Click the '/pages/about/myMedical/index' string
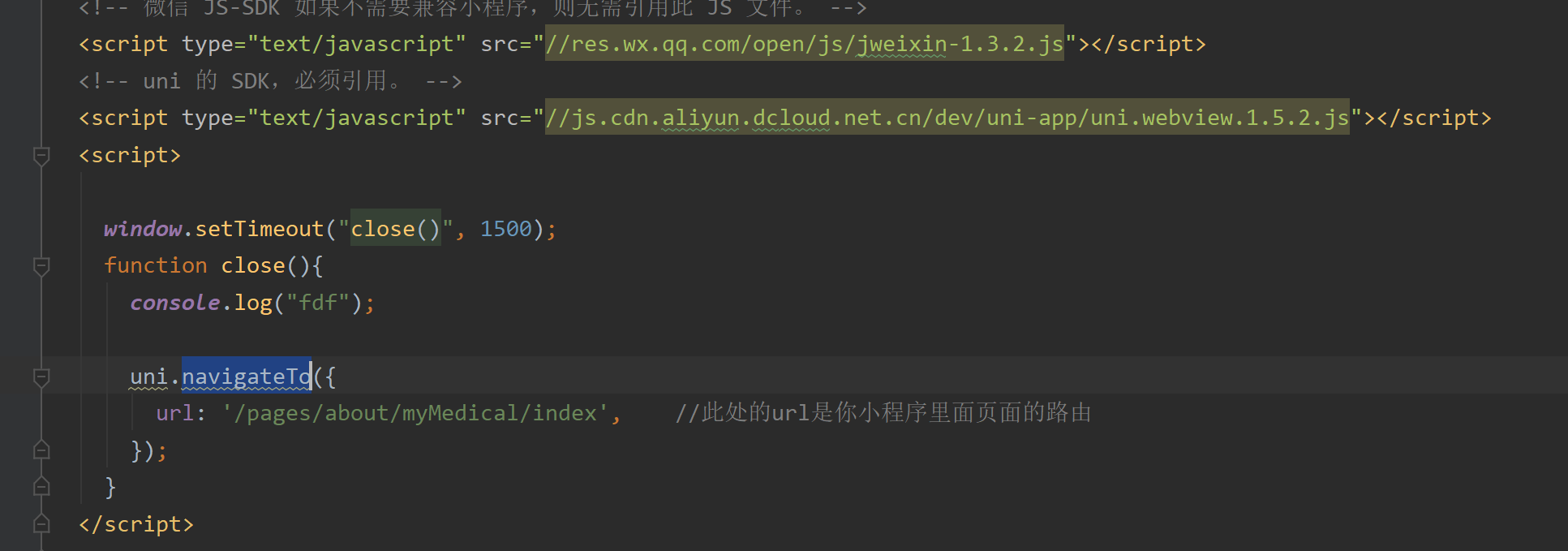 click(415, 413)
